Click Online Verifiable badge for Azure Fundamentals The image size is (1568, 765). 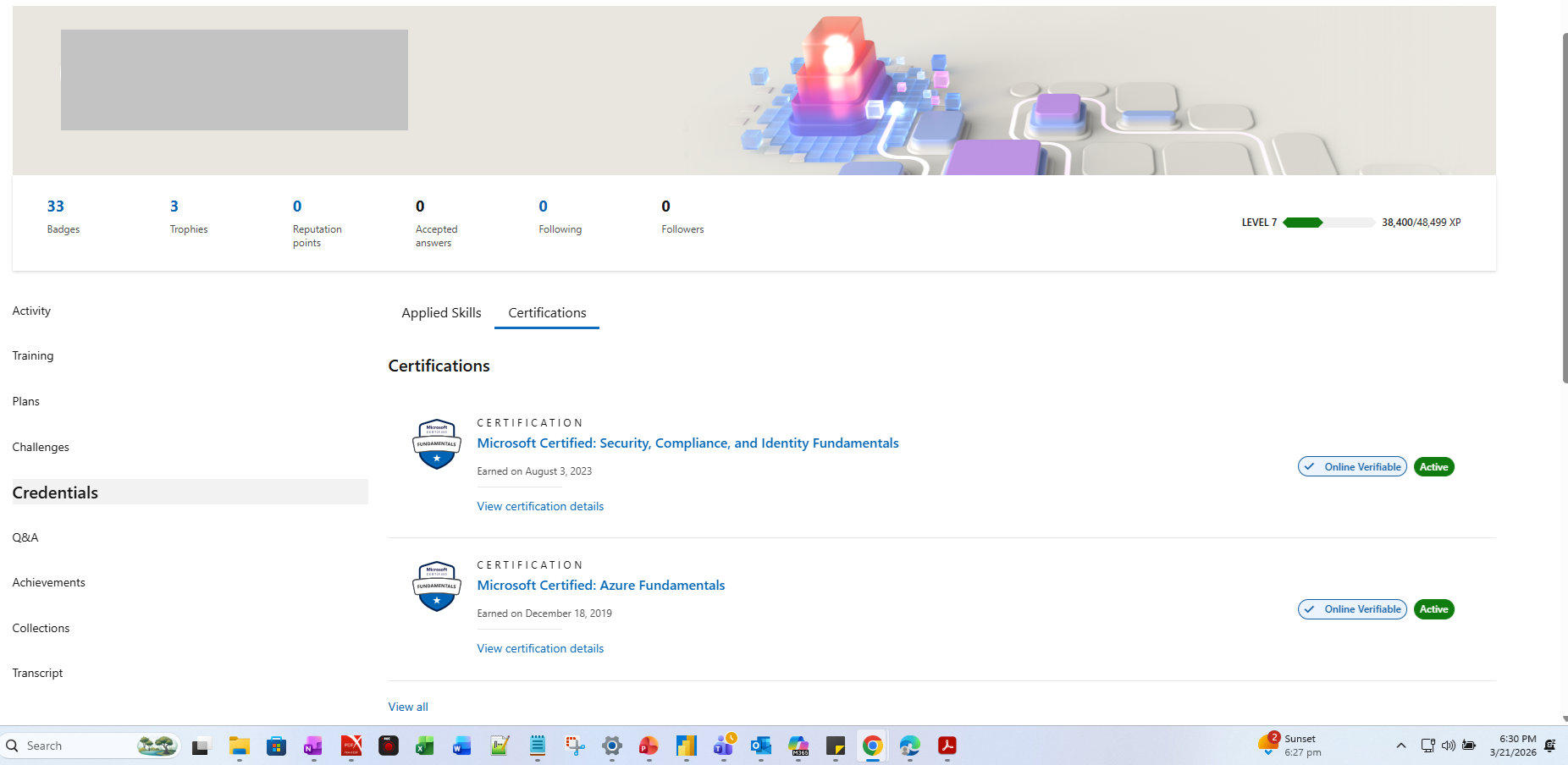pos(1352,609)
